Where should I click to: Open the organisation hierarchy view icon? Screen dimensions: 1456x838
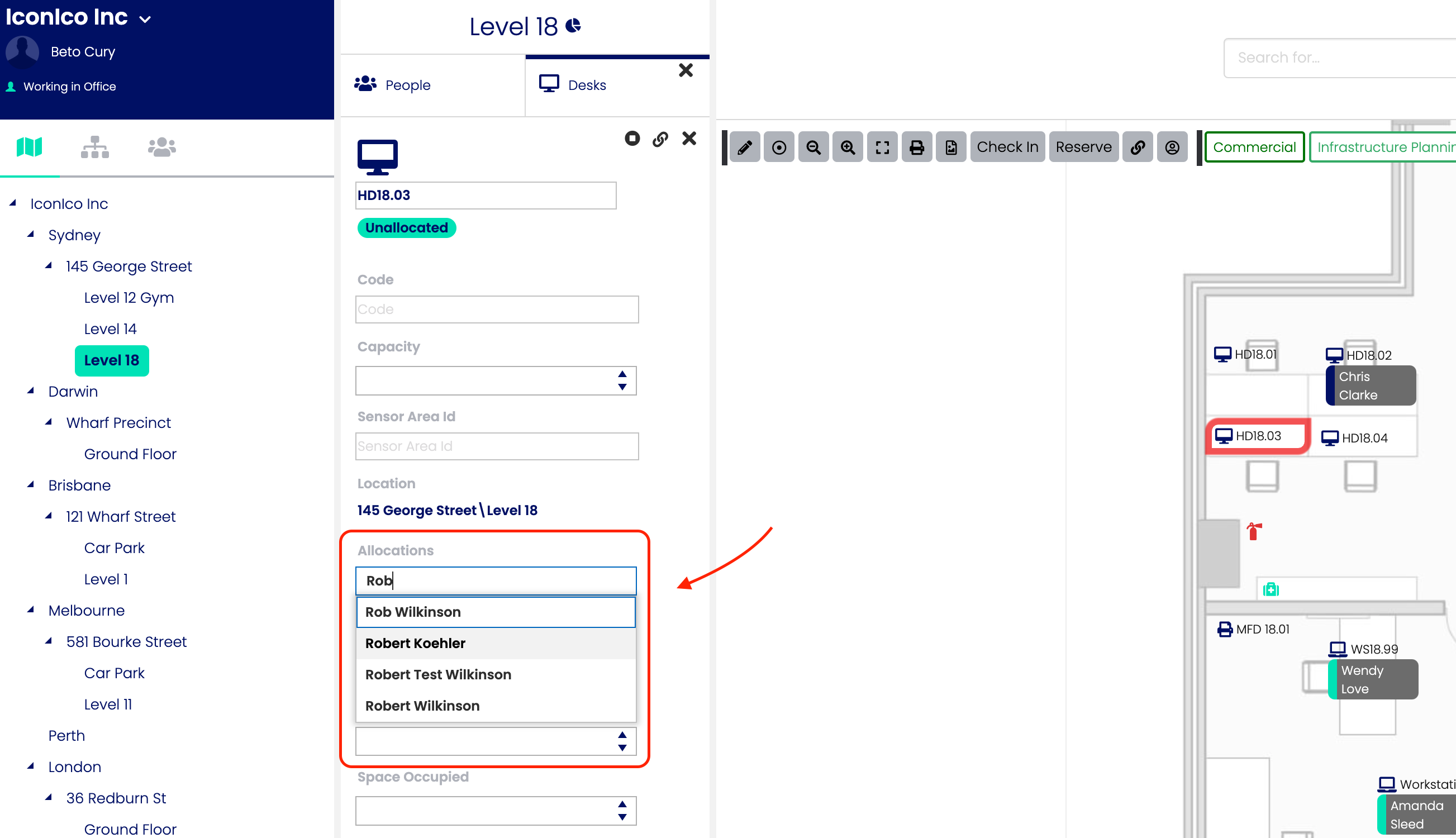click(95, 147)
